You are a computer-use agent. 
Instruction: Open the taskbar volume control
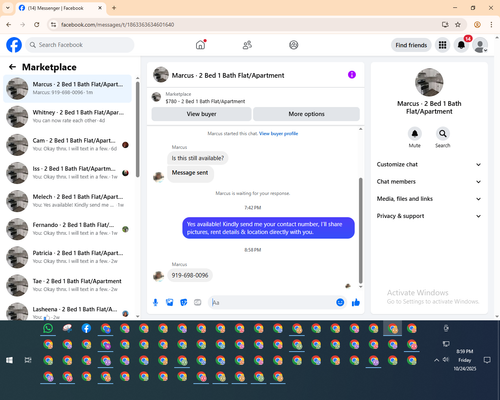click(446, 360)
